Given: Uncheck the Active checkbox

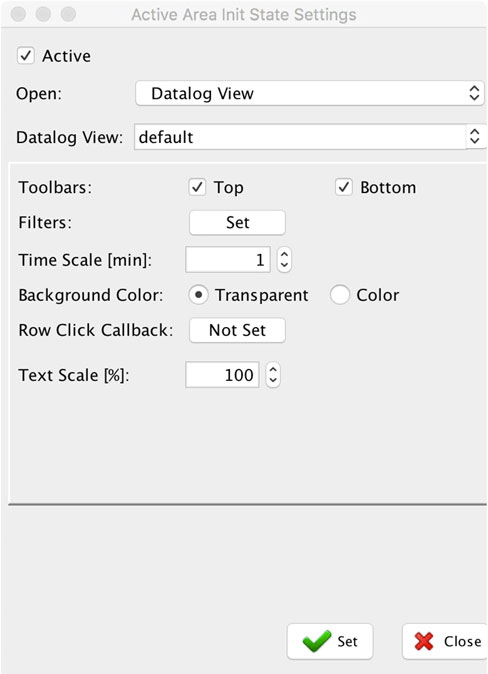Looking at the screenshot, I should [26, 56].
